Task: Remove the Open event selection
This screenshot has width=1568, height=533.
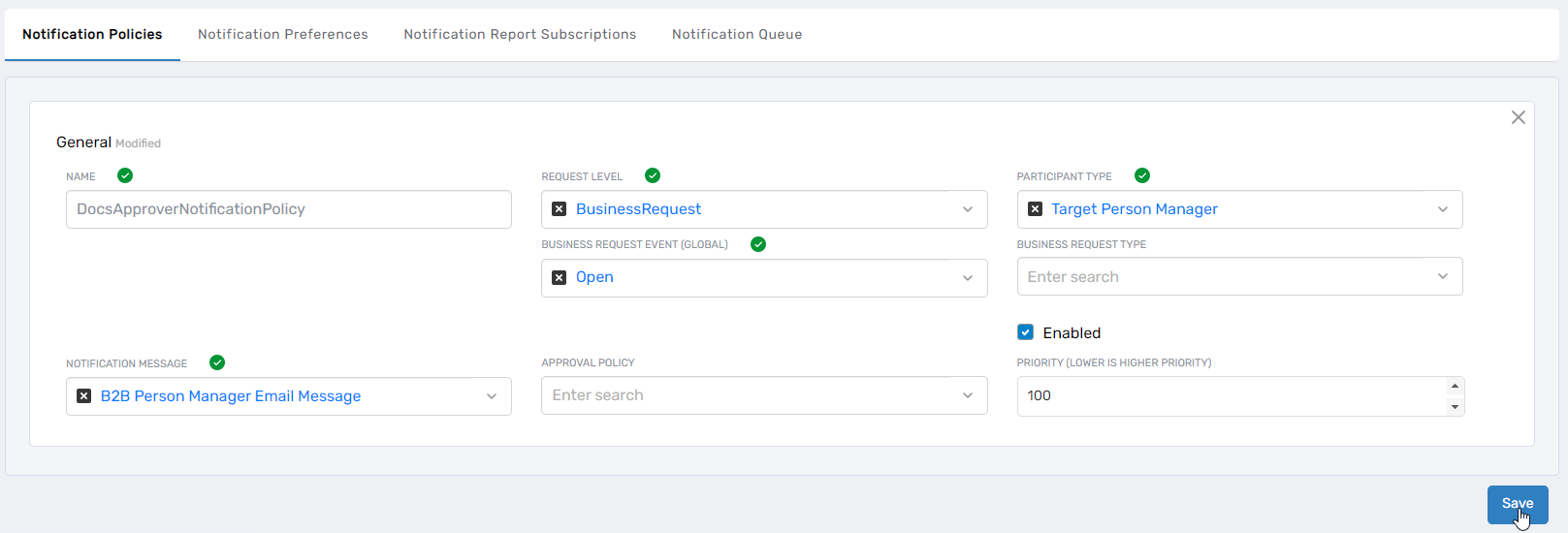Action: pos(559,277)
